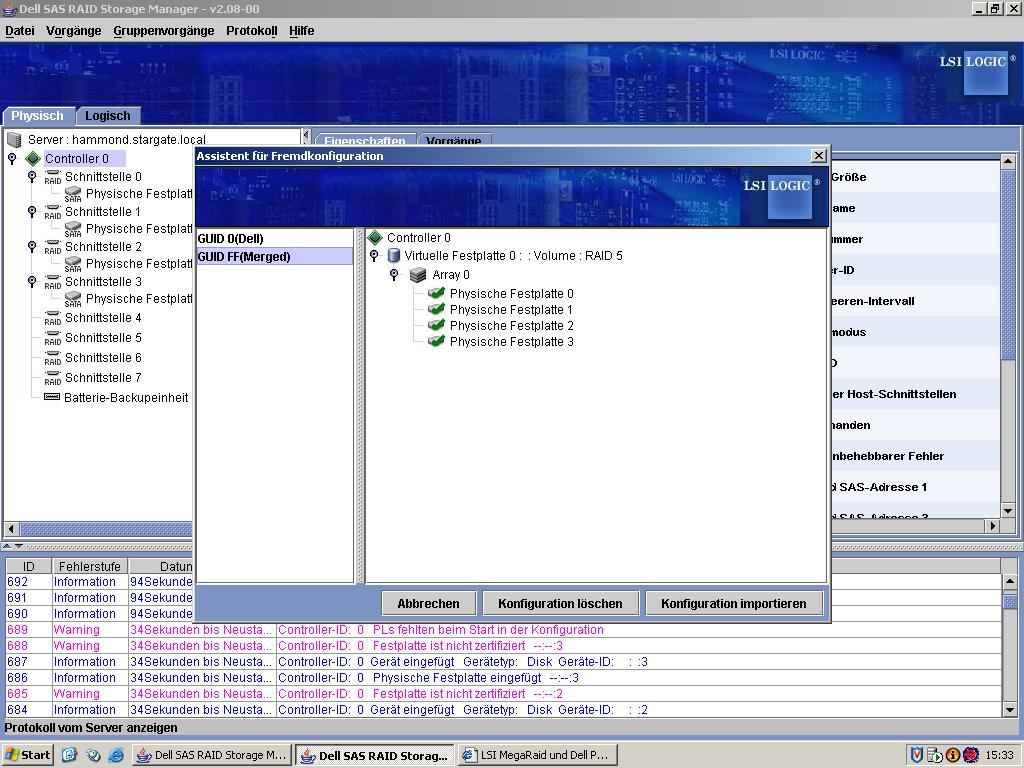
Task: Click log panel scroll down arrow
Action: (x=1010, y=710)
